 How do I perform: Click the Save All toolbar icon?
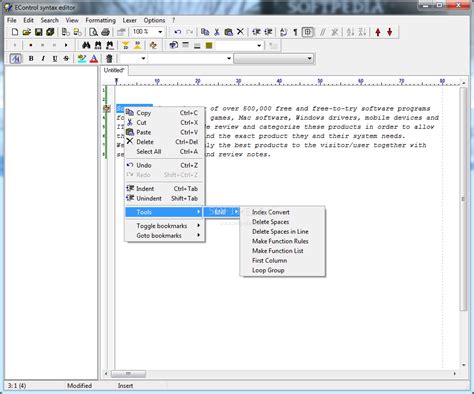50,32
